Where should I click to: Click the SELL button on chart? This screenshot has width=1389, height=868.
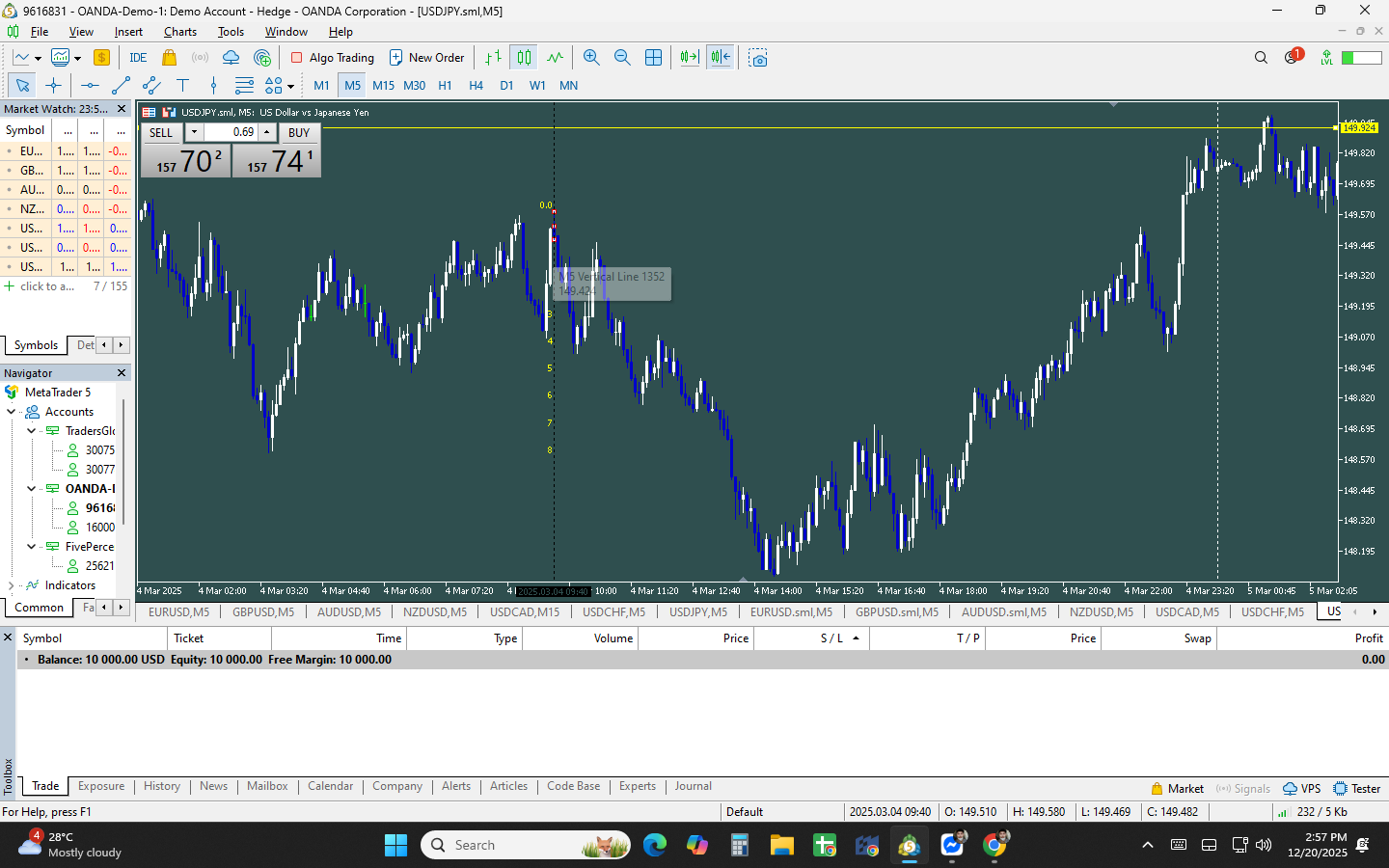click(x=162, y=133)
